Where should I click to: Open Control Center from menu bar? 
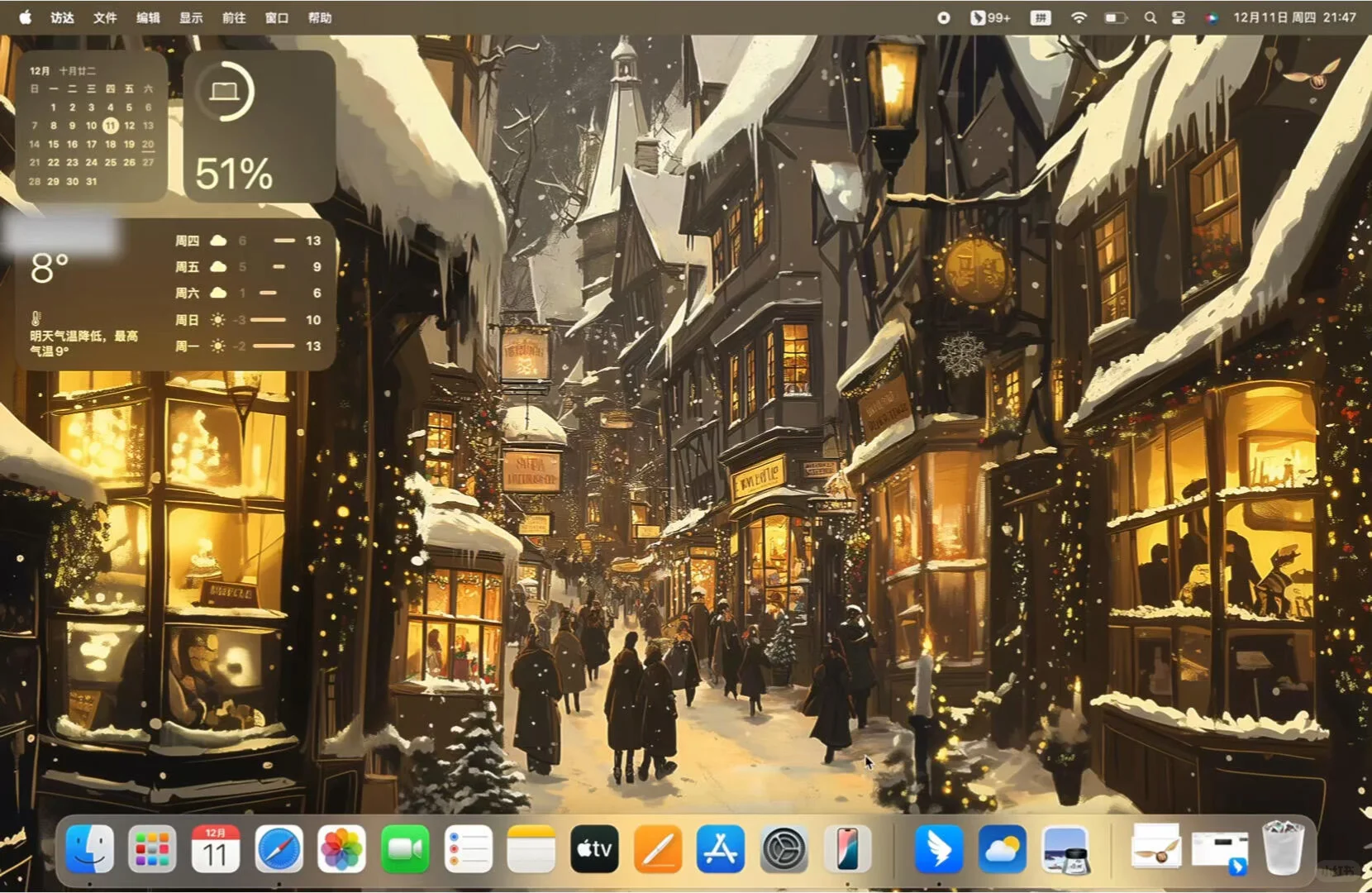pos(1179,17)
